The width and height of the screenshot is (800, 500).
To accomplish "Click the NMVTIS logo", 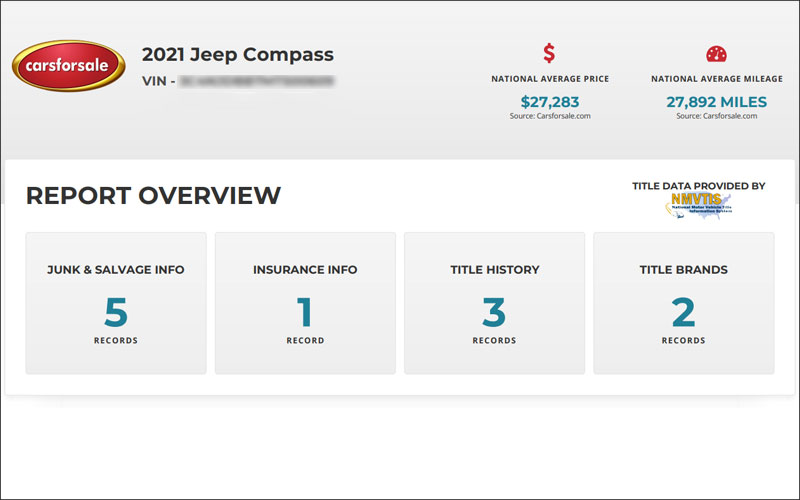I will 698,206.
